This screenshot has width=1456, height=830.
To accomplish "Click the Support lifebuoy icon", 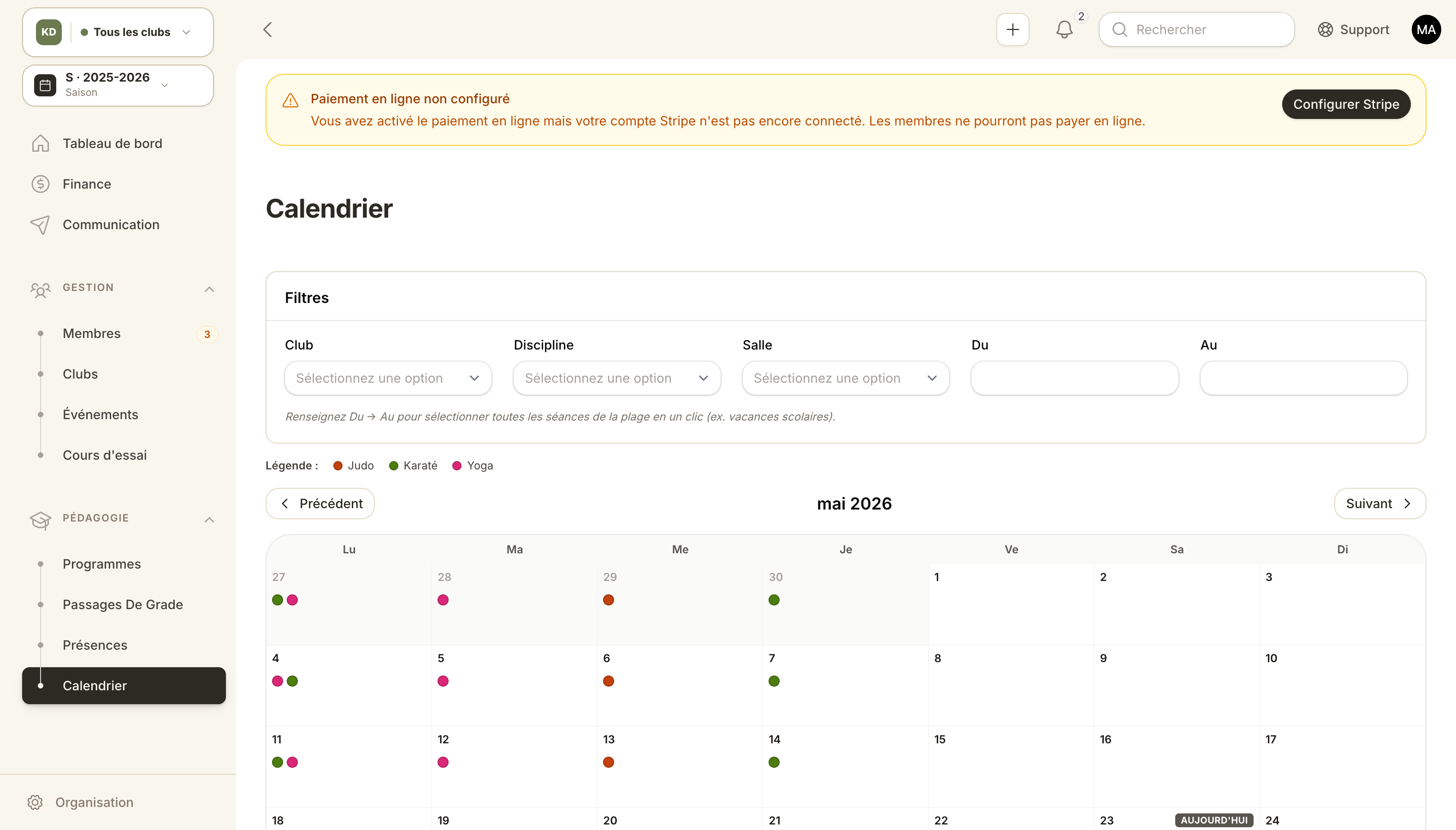I will tap(1325, 30).
